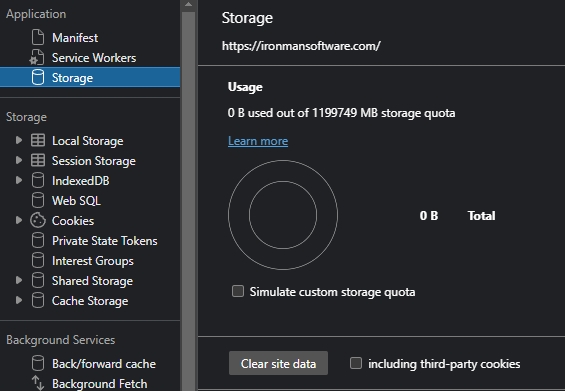This screenshot has height=391, width=565.
Task: Click the Back/forward cache icon
Action: [38, 364]
